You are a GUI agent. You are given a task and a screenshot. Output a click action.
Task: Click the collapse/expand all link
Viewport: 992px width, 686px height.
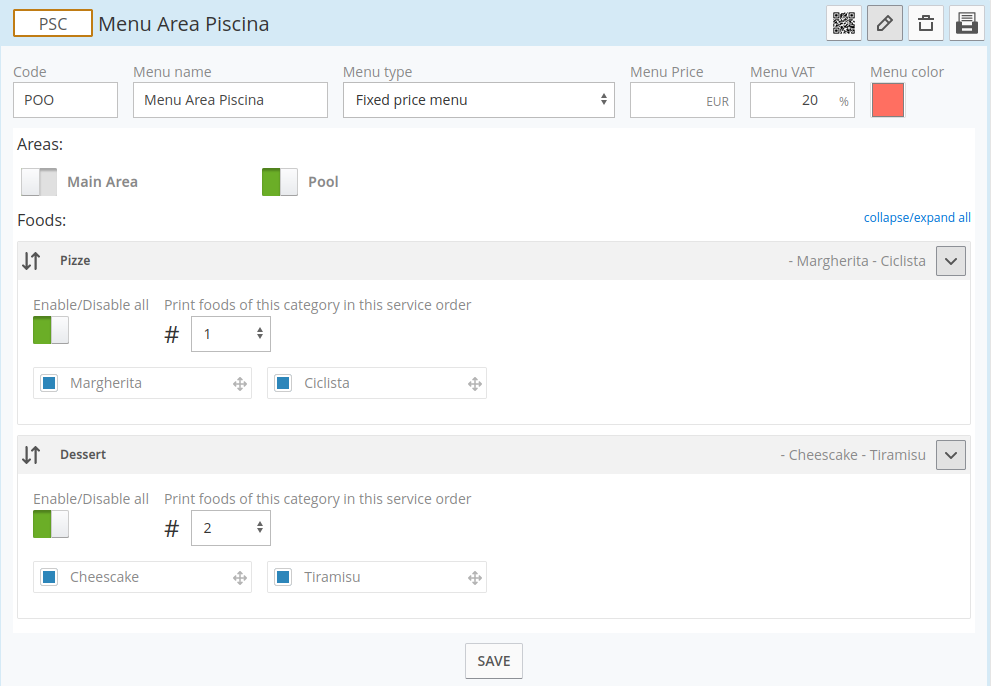(x=916, y=218)
